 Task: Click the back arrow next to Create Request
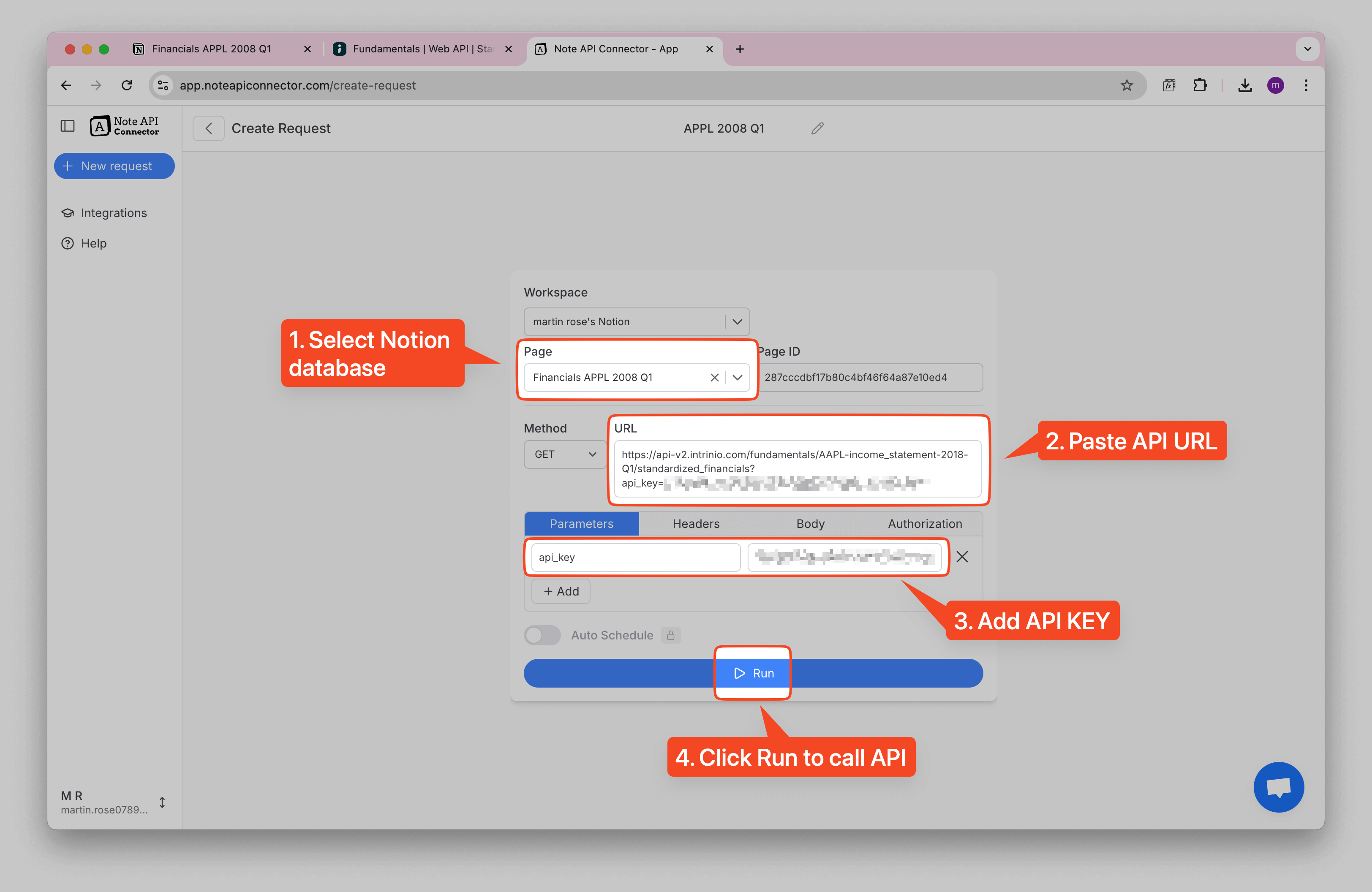pyautogui.click(x=208, y=128)
